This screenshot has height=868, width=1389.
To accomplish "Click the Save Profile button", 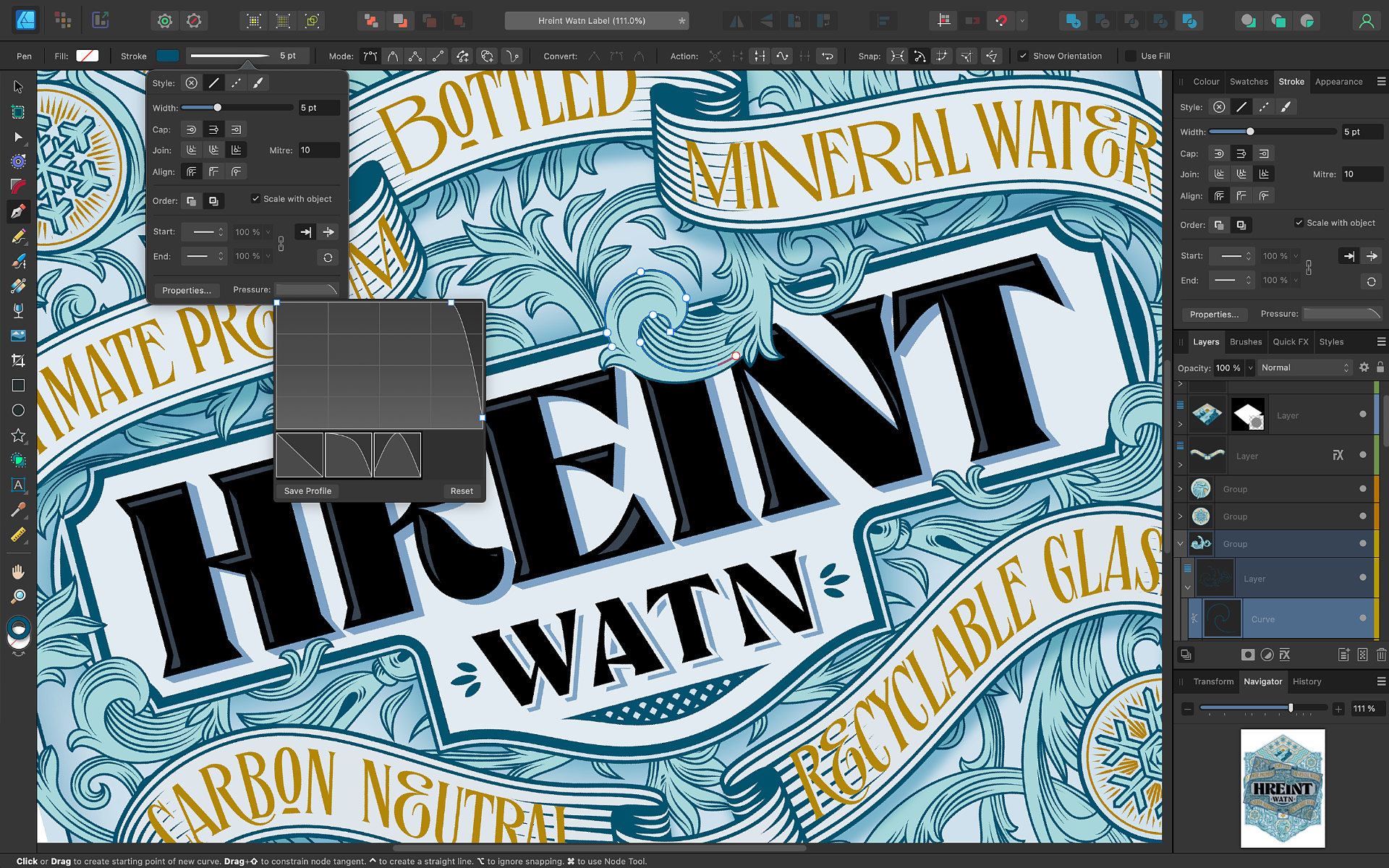I will (307, 491).
